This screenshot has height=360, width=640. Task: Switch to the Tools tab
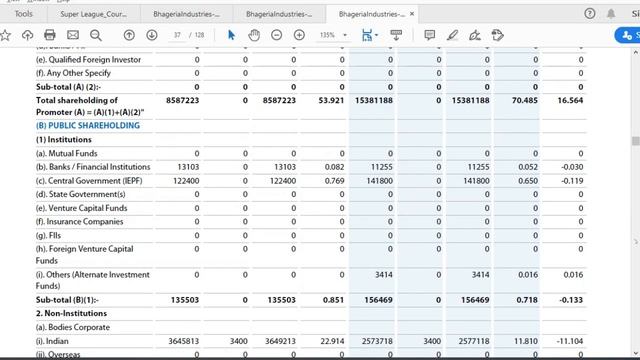23,14
